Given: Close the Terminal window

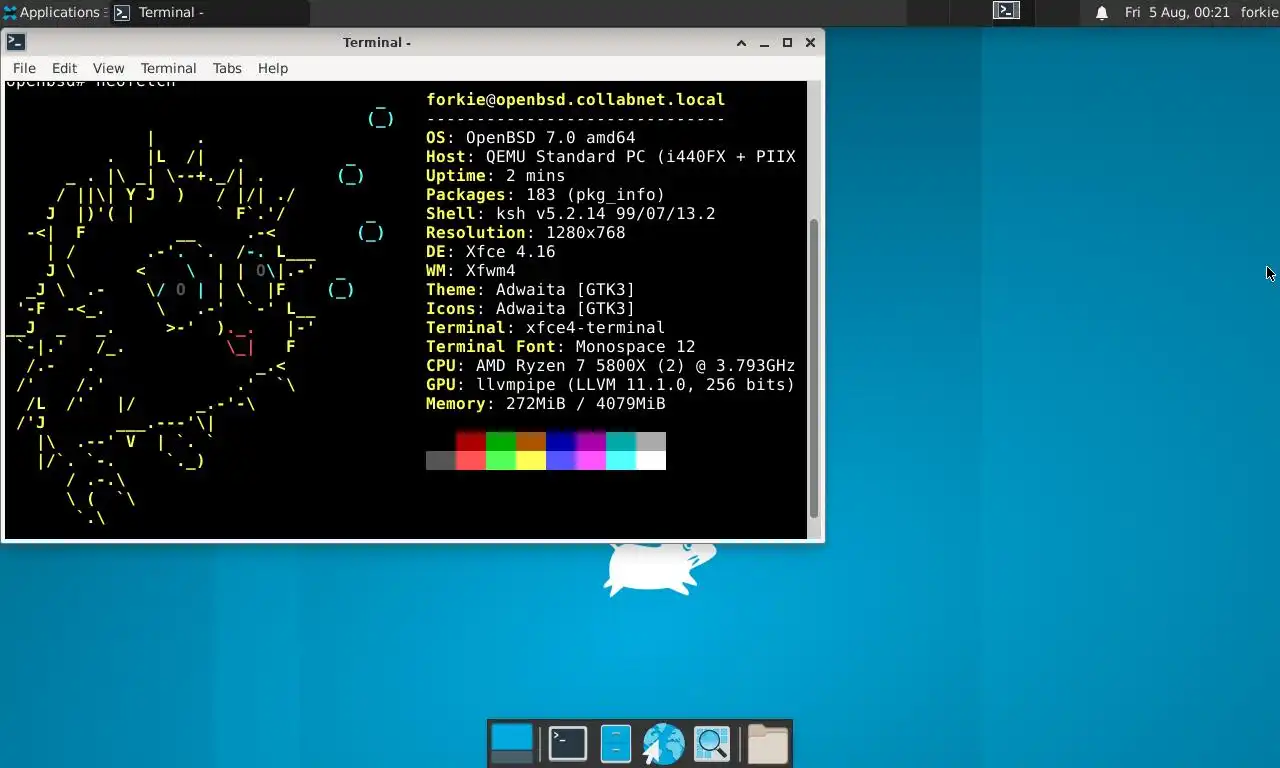Looking at the screenshot, I should (x=810, y=43).
